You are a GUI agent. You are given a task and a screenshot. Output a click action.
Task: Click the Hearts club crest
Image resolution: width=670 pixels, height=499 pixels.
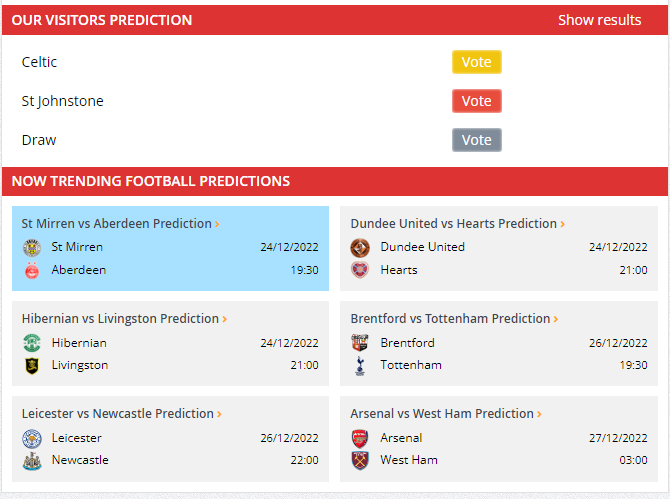pyautogui.click(x=360, y=270)
